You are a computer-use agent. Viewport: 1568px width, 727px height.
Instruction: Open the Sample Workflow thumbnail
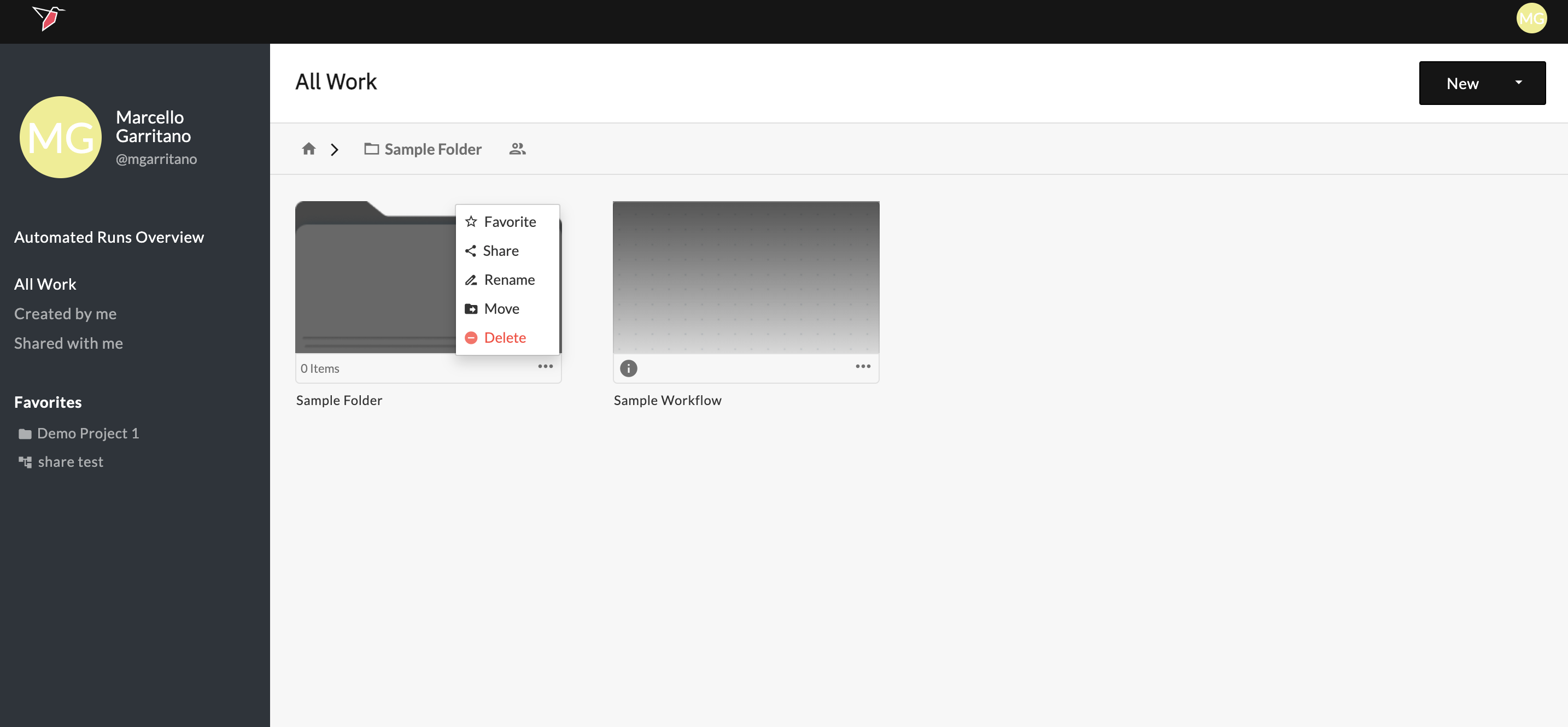[x=746, y=278]
